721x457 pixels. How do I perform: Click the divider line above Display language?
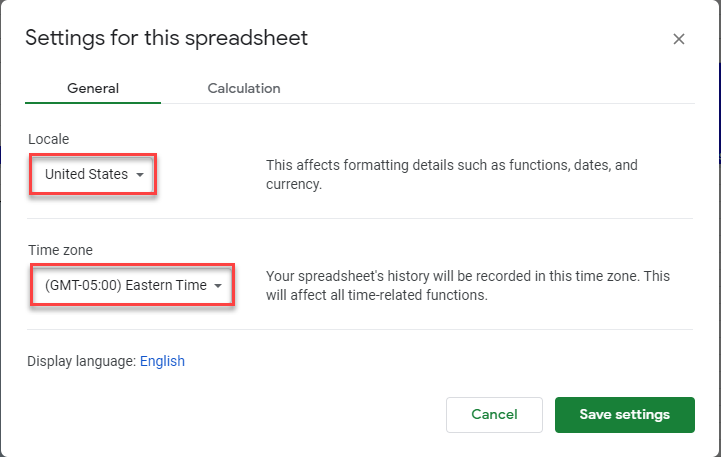360,329
